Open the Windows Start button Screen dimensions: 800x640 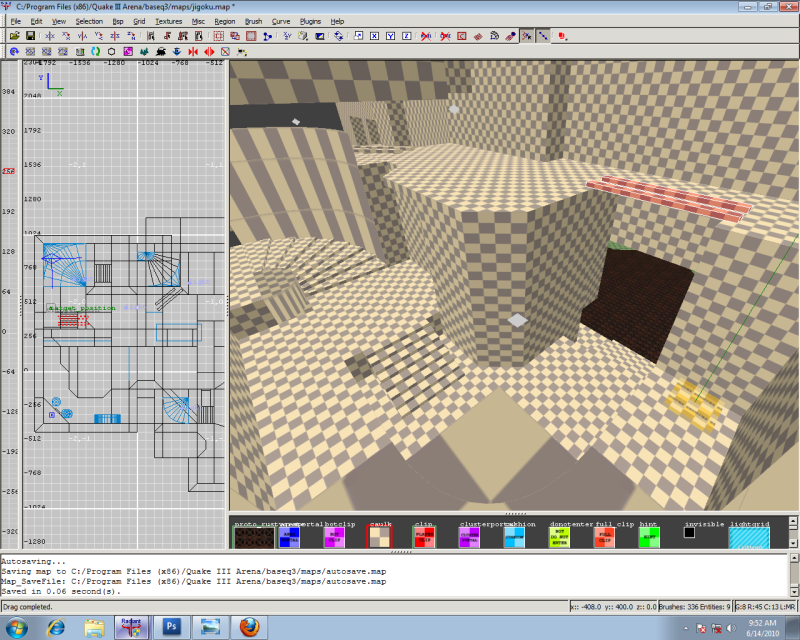(x=16, y=628)
